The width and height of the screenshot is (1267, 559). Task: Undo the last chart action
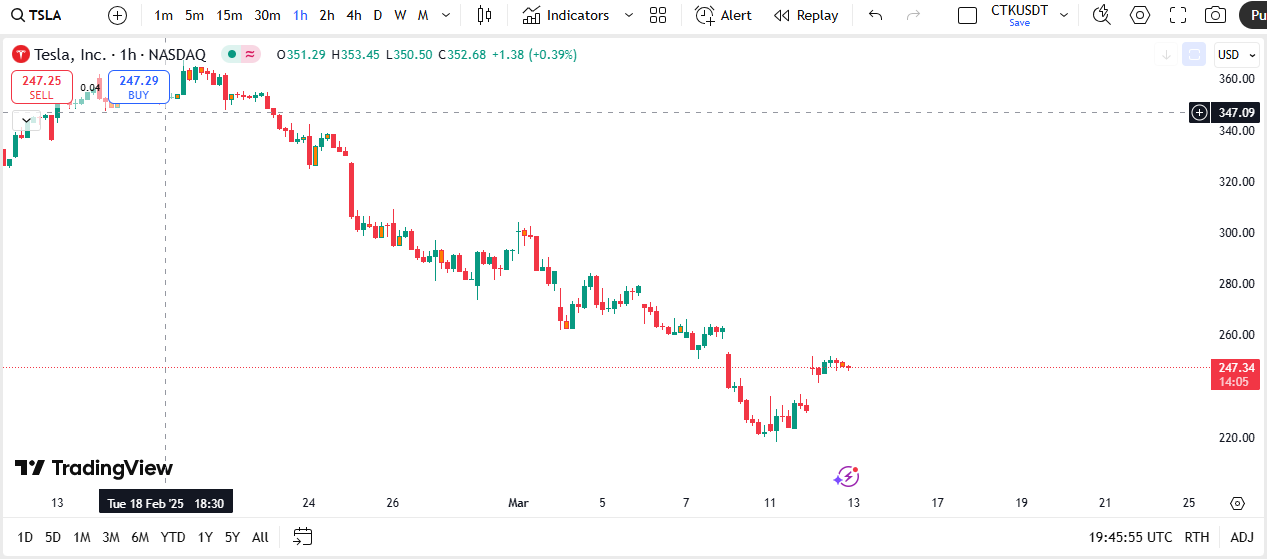(x=876, y=15)
